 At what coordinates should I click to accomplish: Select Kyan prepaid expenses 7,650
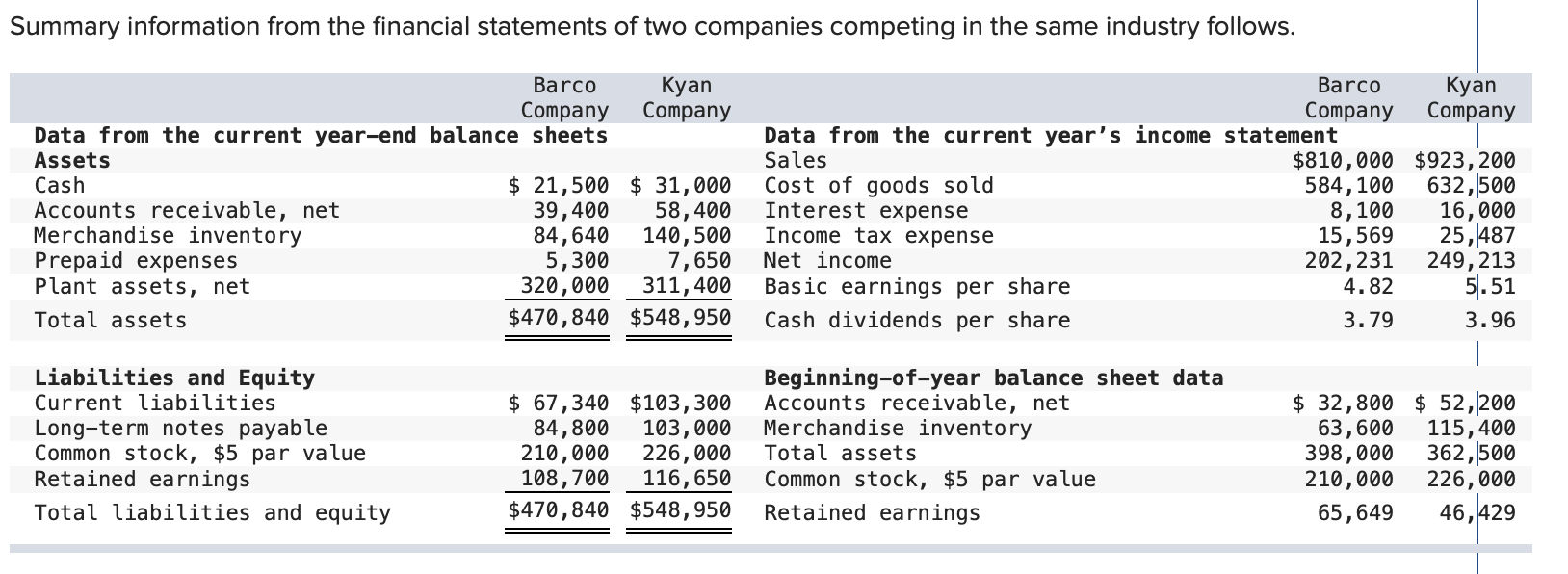click(x=700, y=260)
